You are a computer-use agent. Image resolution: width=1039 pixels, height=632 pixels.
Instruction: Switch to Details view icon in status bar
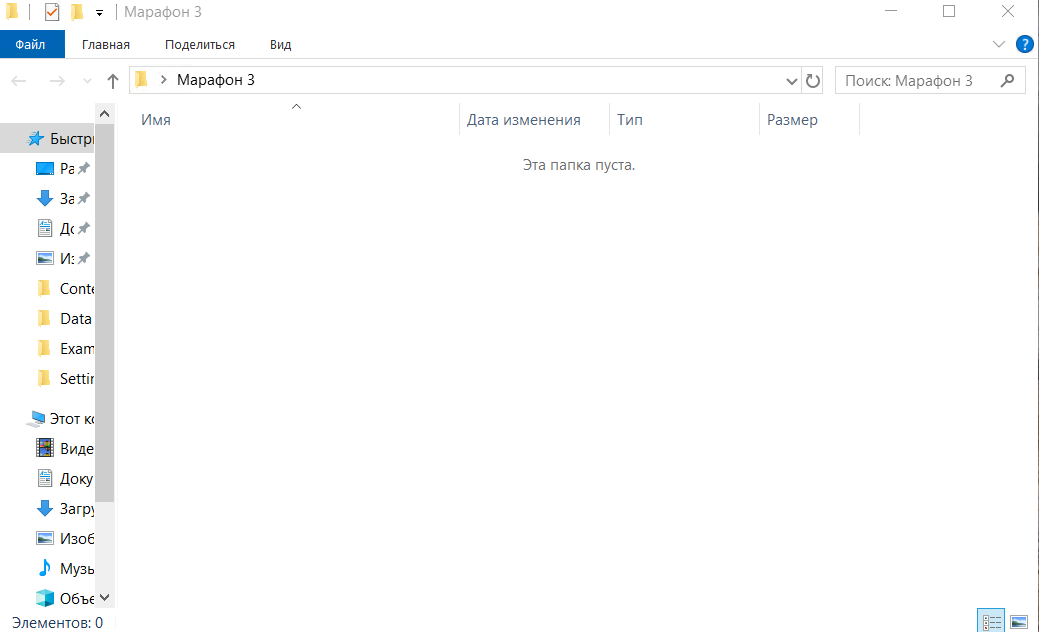[991, 621]
